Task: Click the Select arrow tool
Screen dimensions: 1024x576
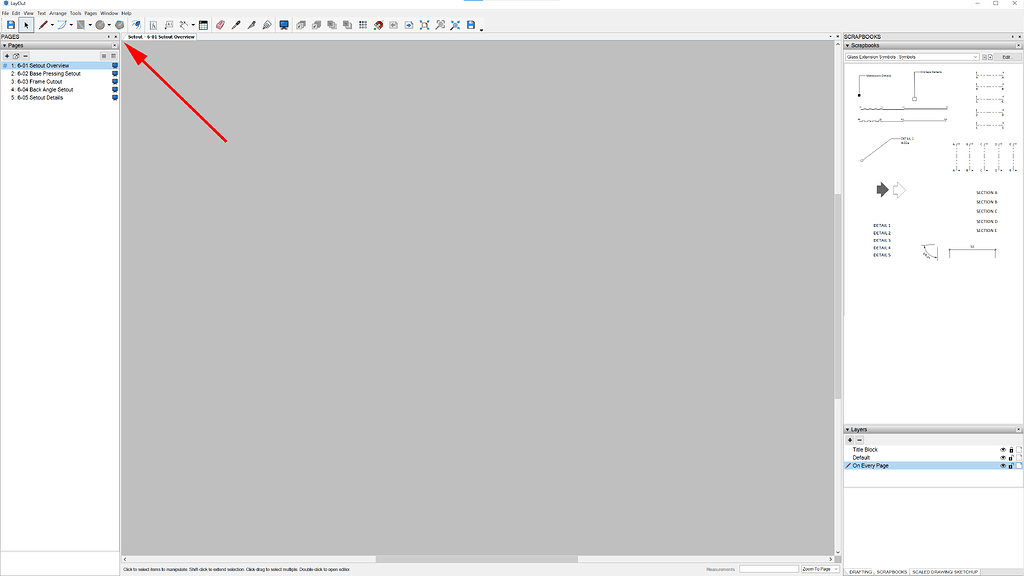Action: [x=25, y=25]
